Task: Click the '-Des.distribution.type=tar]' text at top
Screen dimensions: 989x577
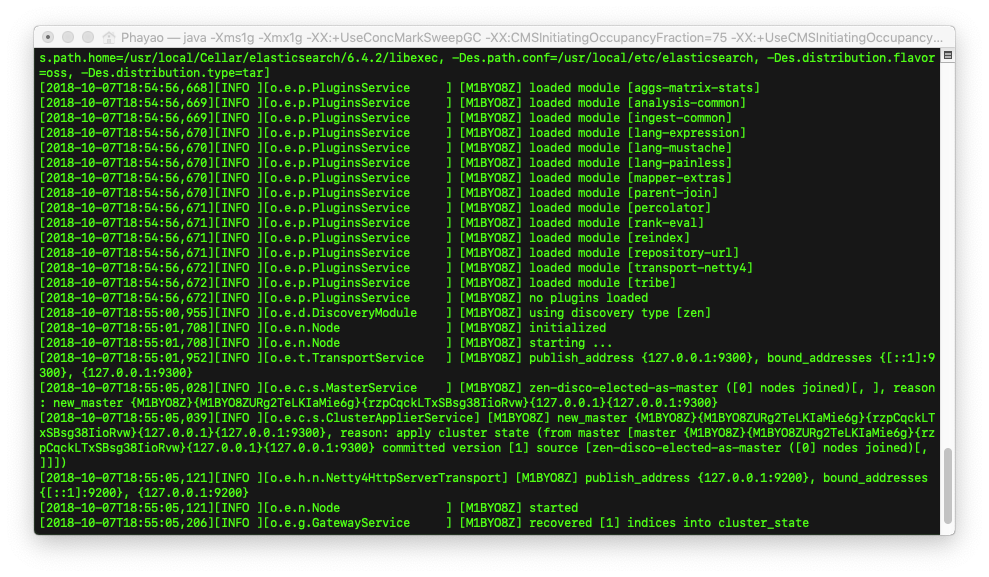Action: pos(175,73)
